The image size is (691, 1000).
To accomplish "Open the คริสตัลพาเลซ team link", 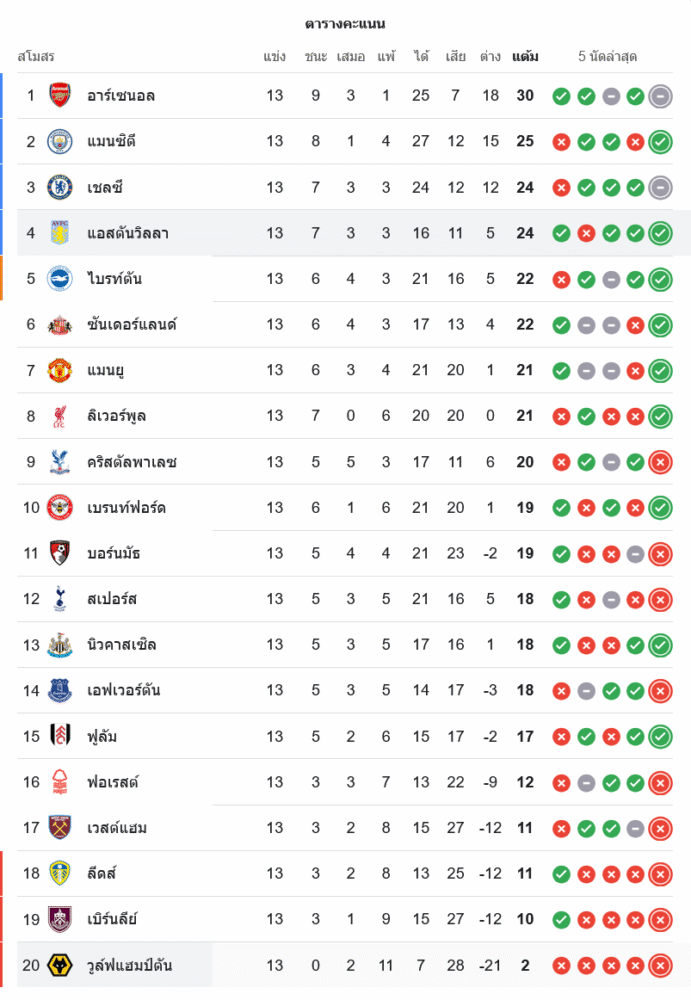I will tap(132, 462).
